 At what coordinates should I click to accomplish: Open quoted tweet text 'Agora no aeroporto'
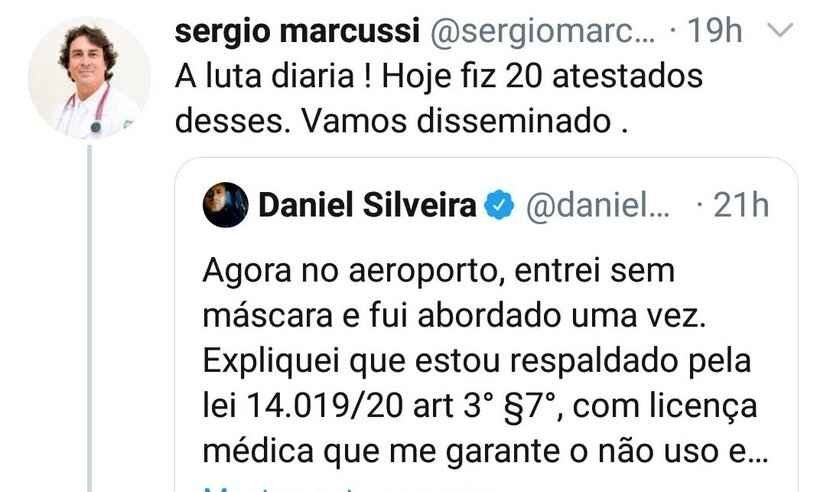coord(354,272)
